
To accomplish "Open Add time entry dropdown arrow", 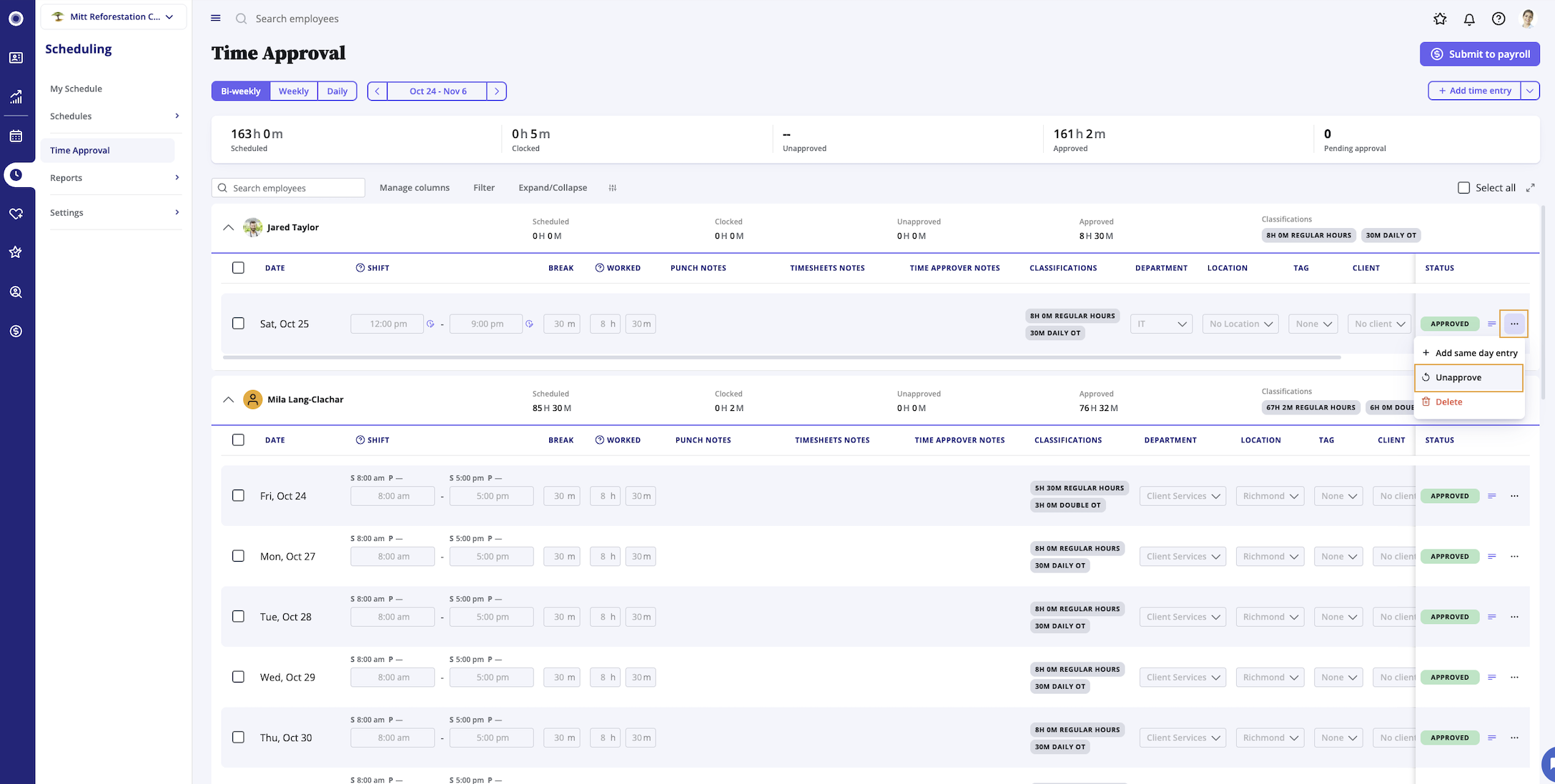I will point(1530,91).
